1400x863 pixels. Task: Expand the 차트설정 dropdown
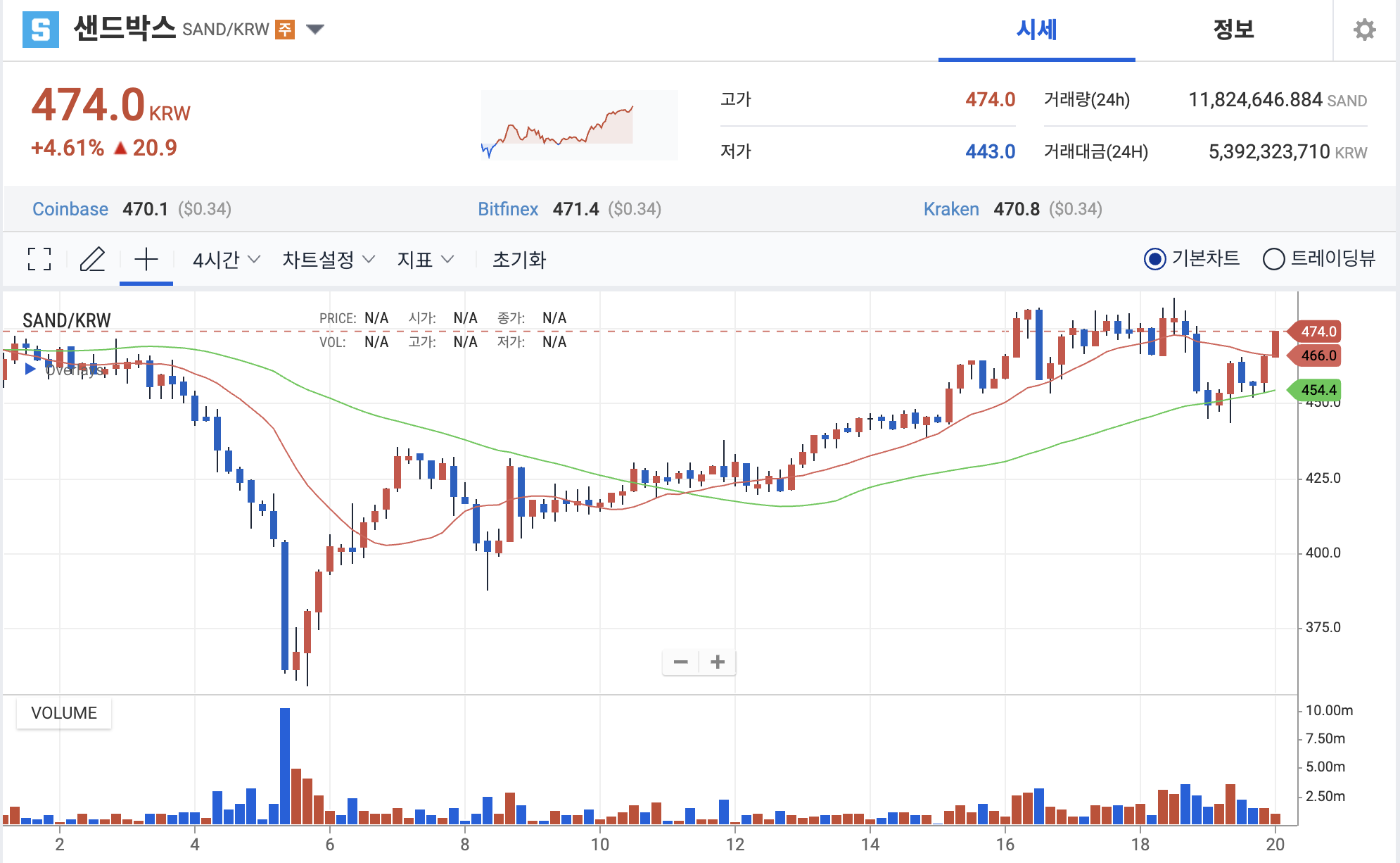(328, 260)
